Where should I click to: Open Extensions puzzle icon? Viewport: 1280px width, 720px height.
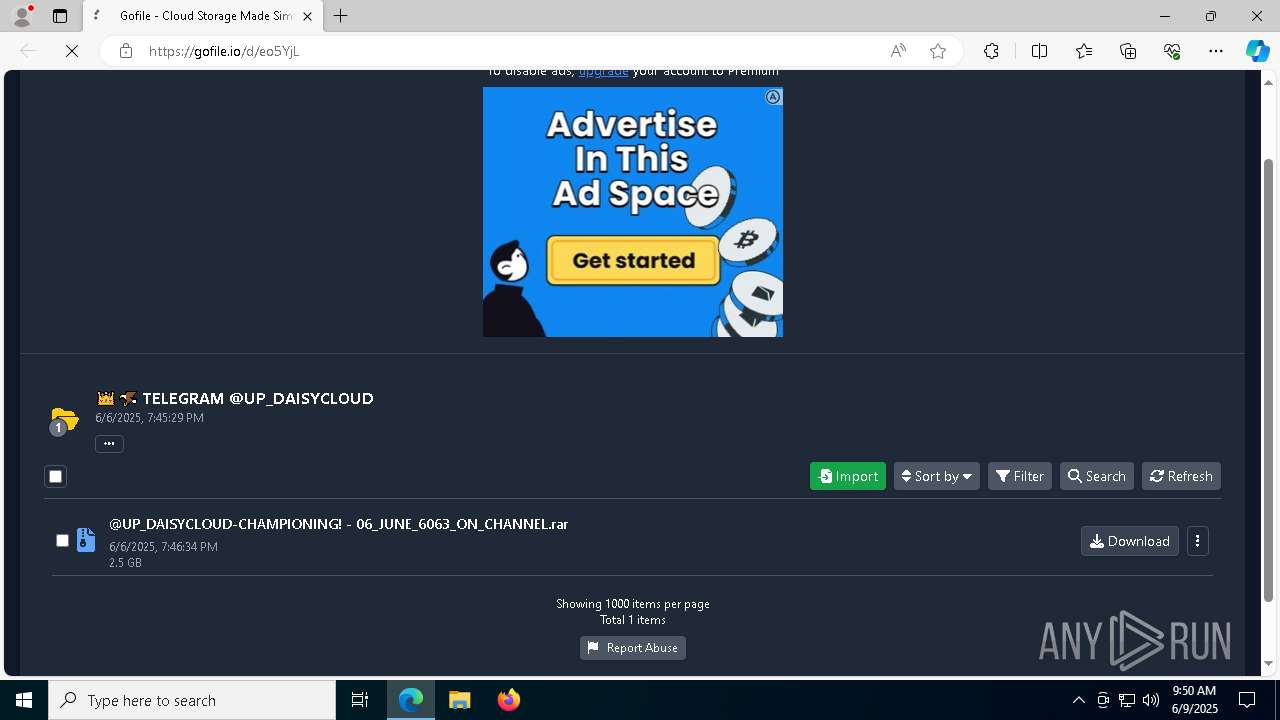click(991, 51)
